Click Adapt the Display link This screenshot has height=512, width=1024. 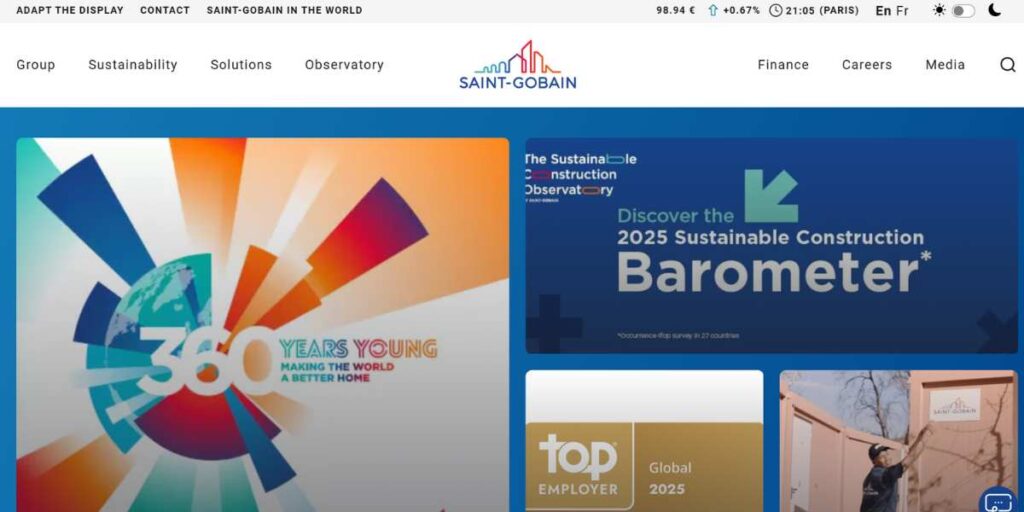click(x=70, y=10)
